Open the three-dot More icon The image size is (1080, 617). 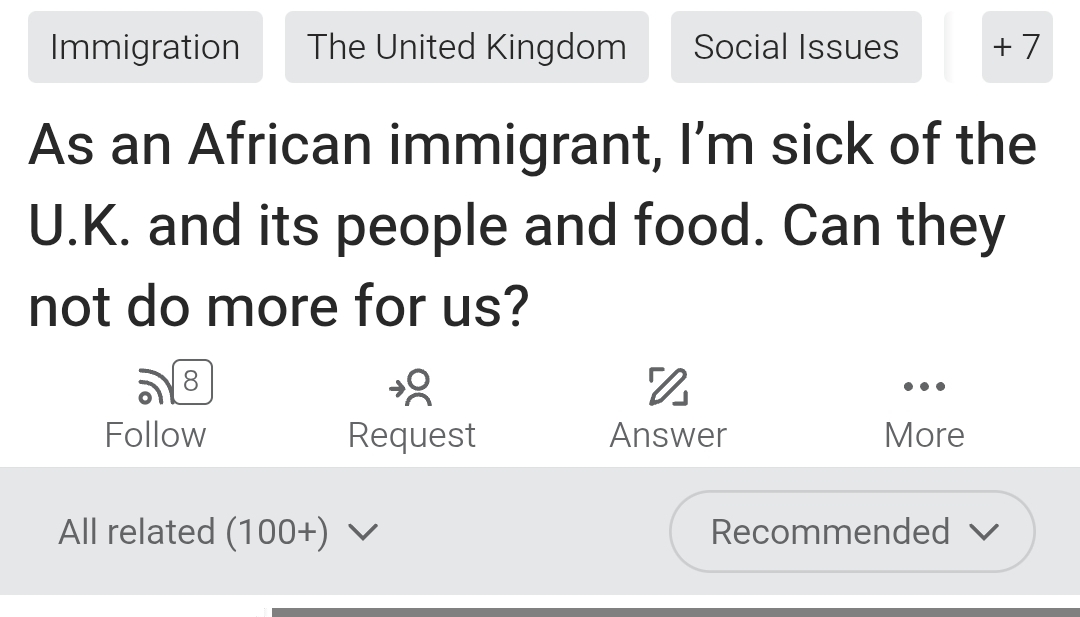click(x=924, y=386)
